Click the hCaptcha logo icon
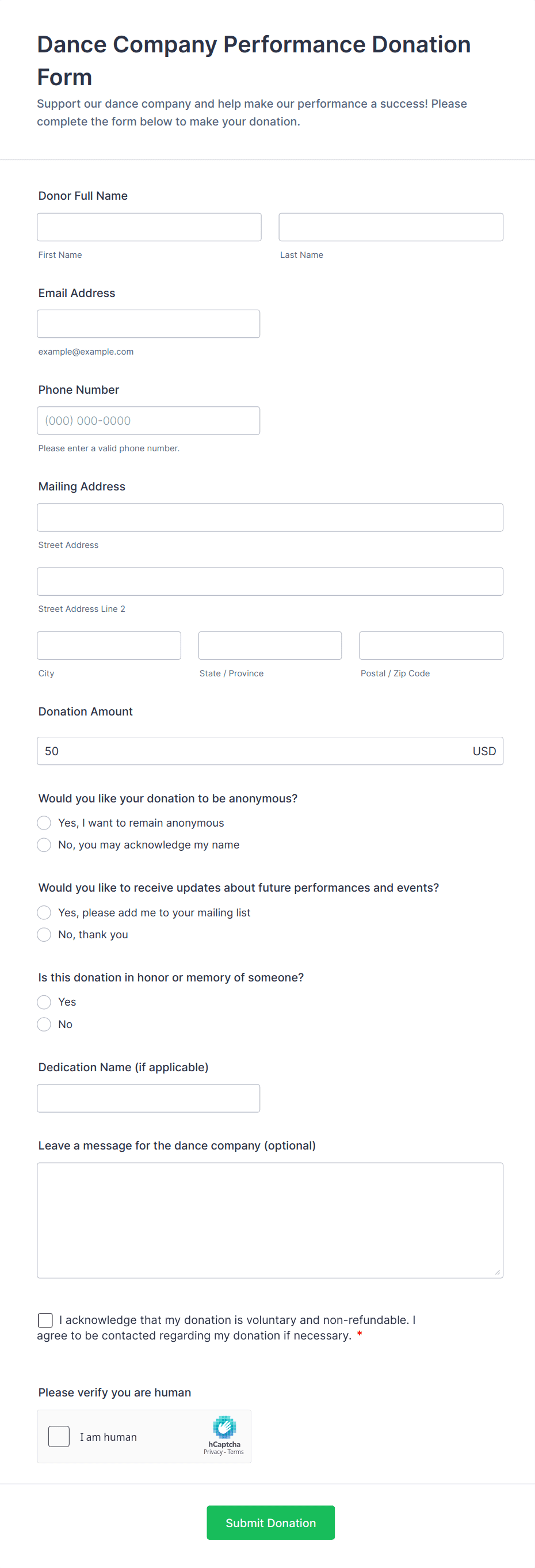The image size is (535, 1568). click(224, 1426)
